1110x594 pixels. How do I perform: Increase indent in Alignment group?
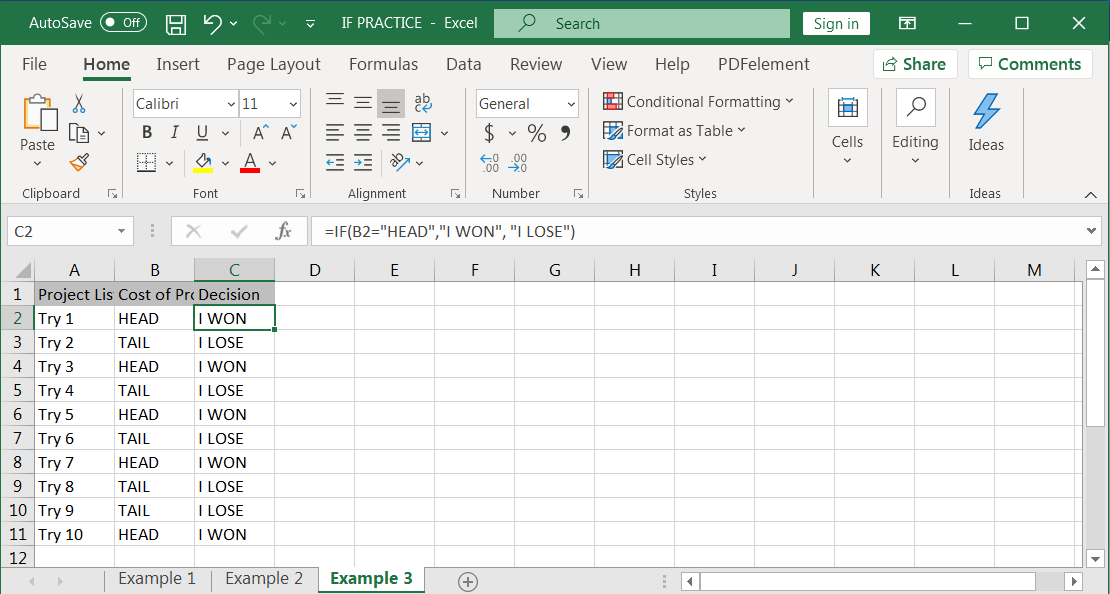coord(363,163)
